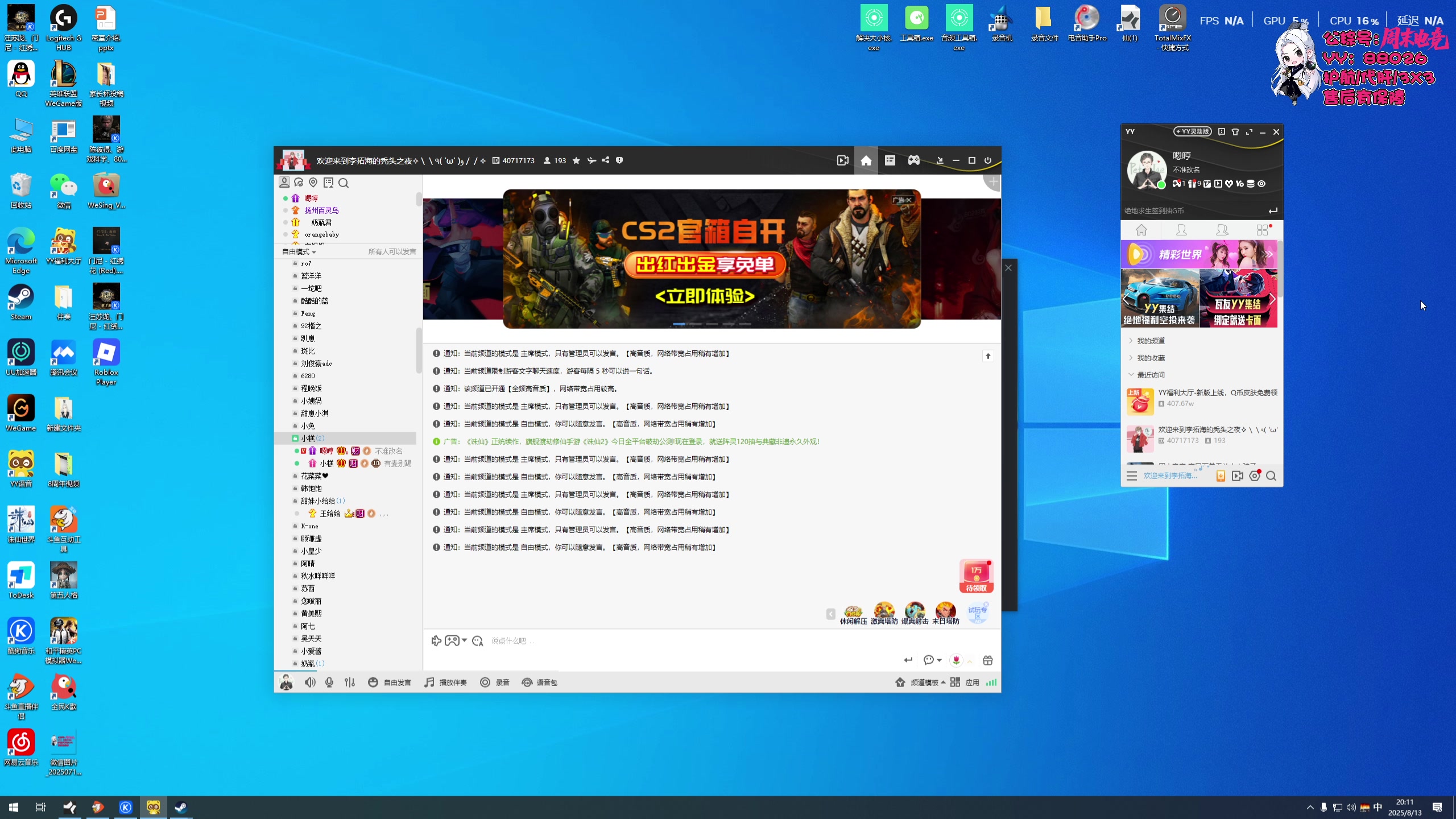
Task: Toggle the YY灵动版 mode pill
Action: point(1193,132)
